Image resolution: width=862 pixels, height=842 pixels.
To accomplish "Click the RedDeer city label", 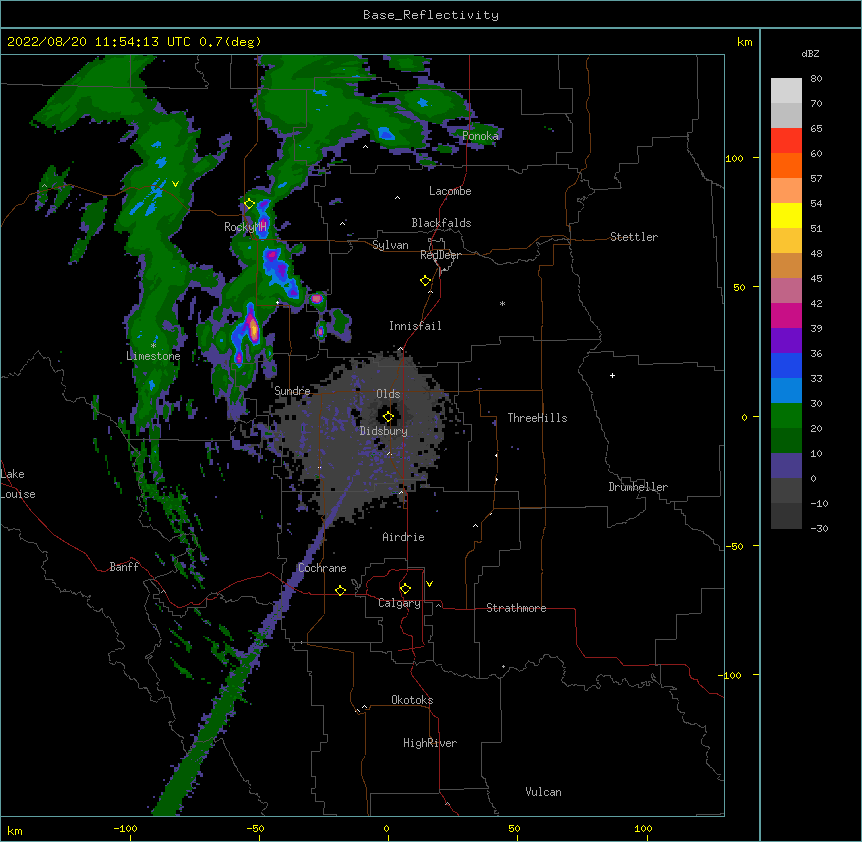I will coord(440,255).
